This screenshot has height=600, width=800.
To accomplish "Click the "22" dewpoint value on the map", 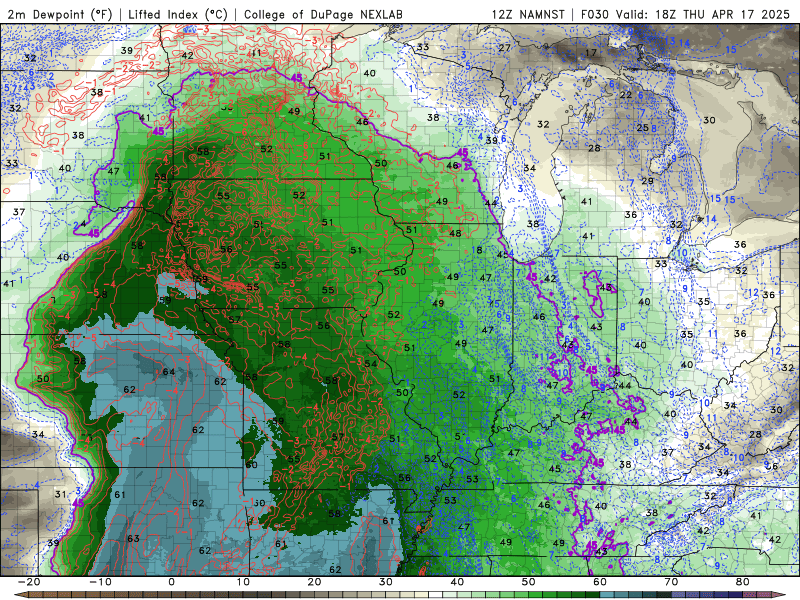I will (626, 95).
